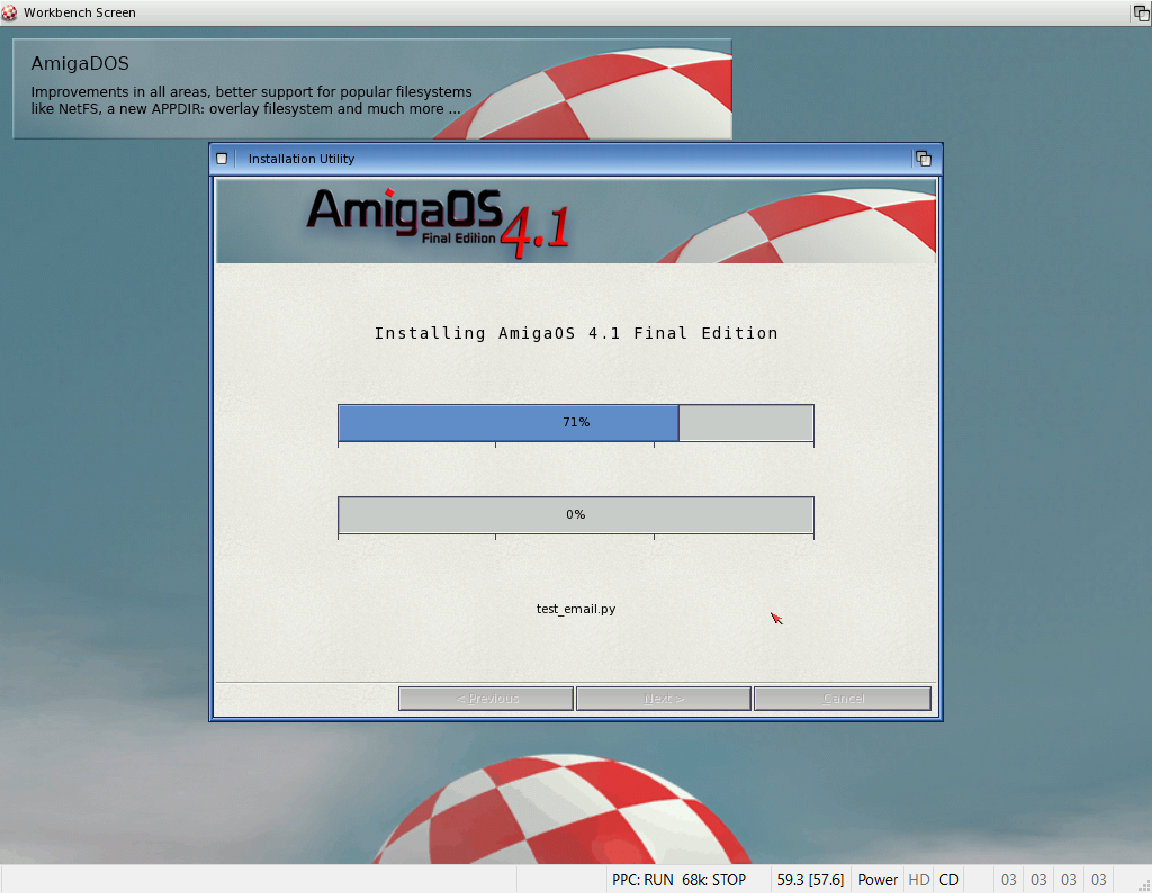Click the "Workbench Screen" title text

pos(79,12)
